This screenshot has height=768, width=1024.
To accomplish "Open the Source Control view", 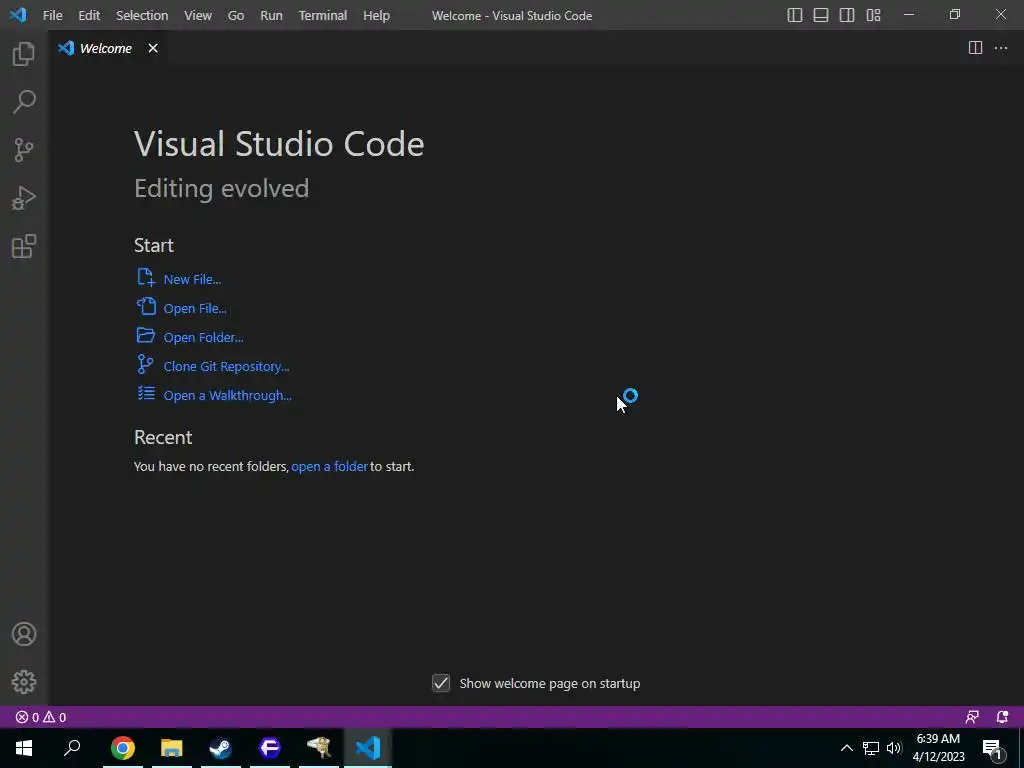I will (x=24, y=150).
